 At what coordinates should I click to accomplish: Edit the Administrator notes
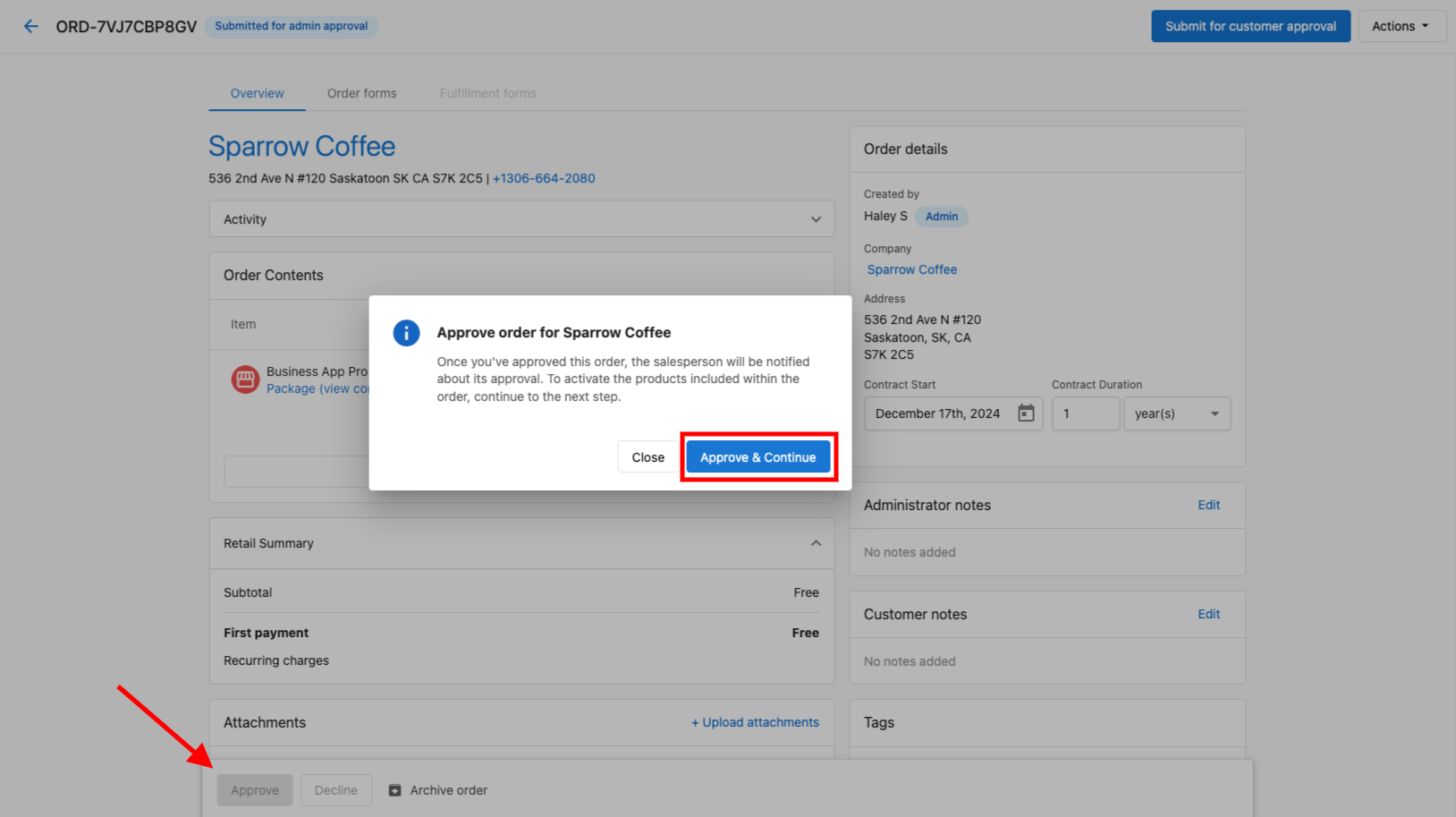(1209, 505)
